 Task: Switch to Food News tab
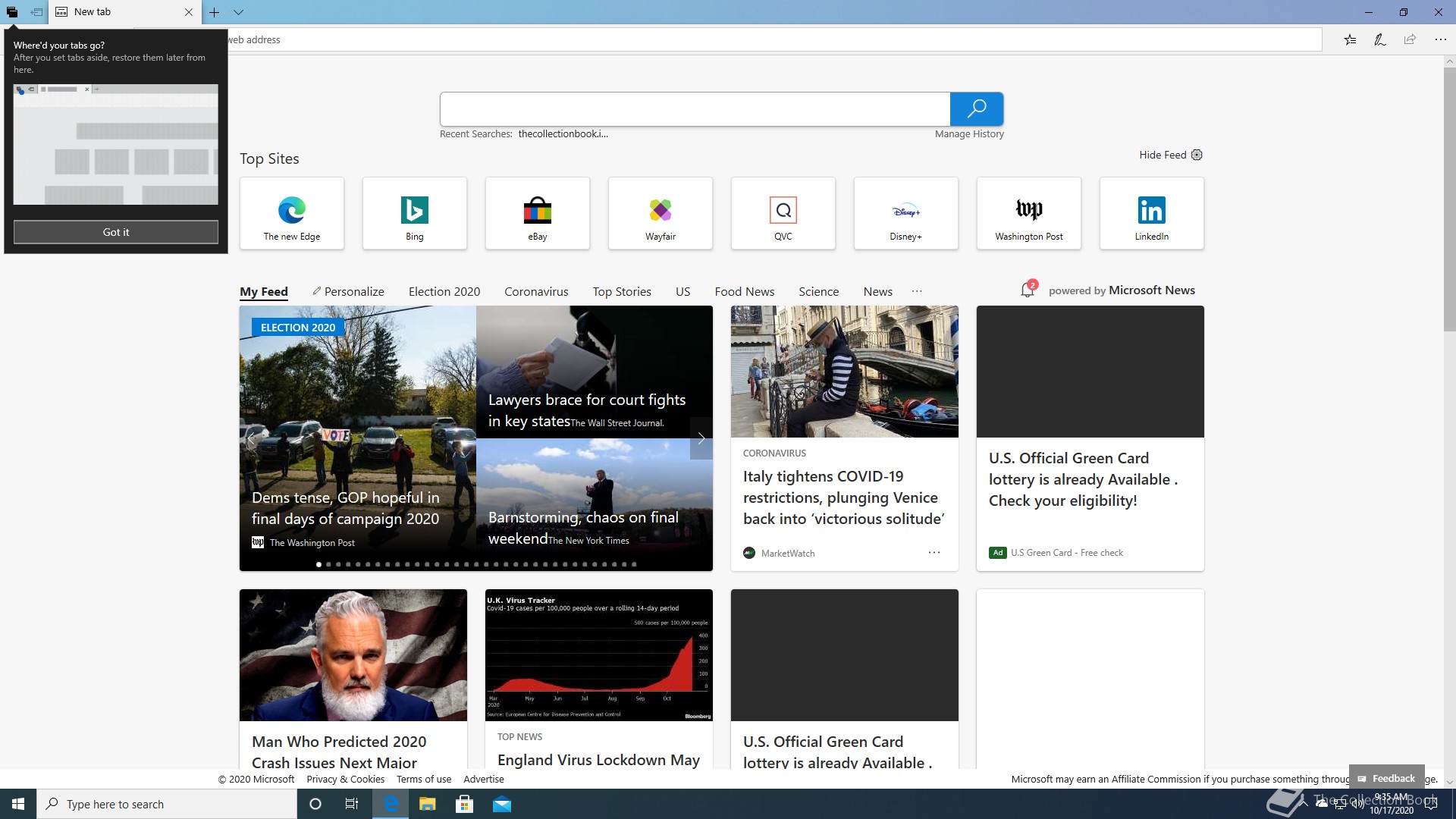(744, 292)
